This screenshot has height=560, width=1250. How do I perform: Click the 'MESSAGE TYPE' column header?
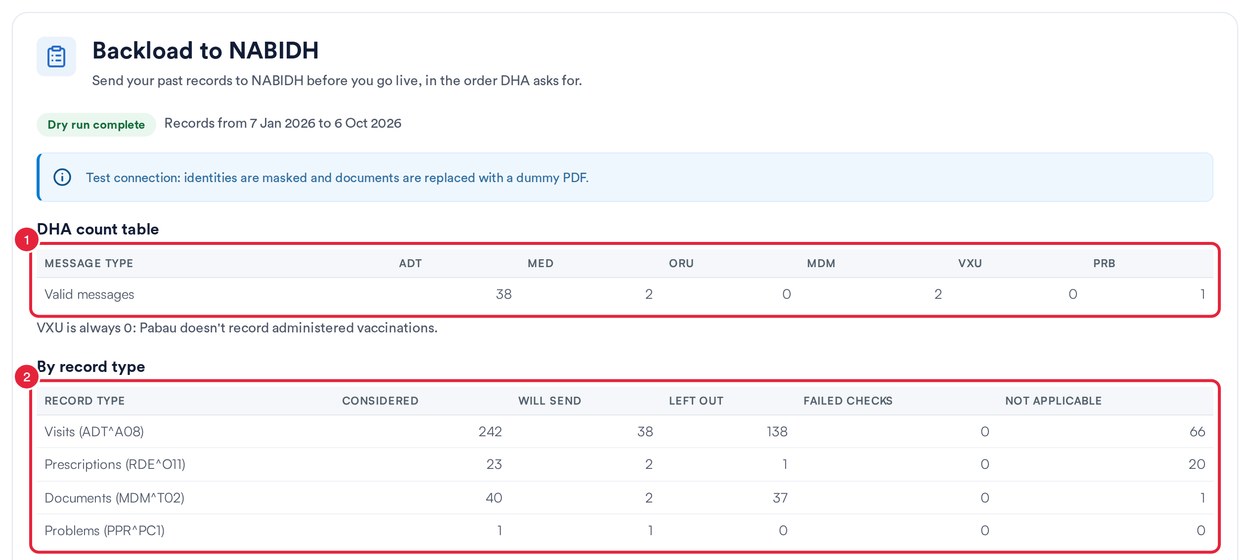[x=89, y=264]
